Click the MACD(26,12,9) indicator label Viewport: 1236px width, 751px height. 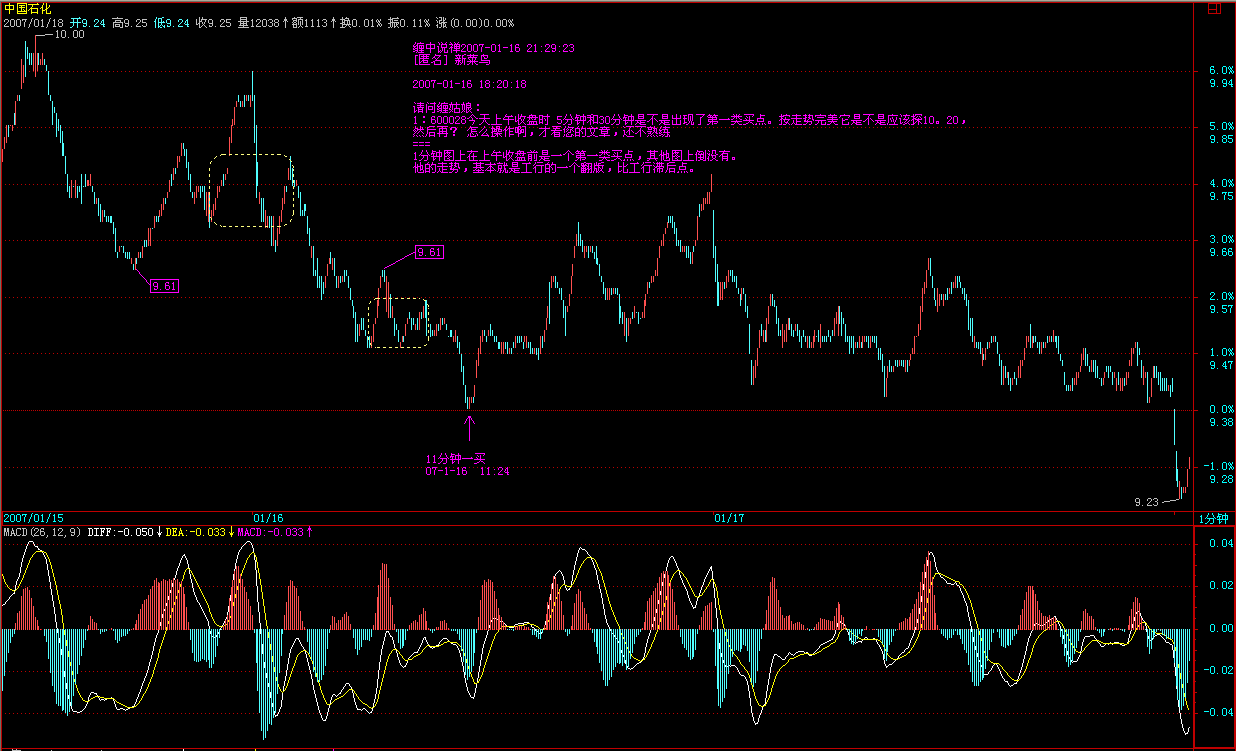43,532
